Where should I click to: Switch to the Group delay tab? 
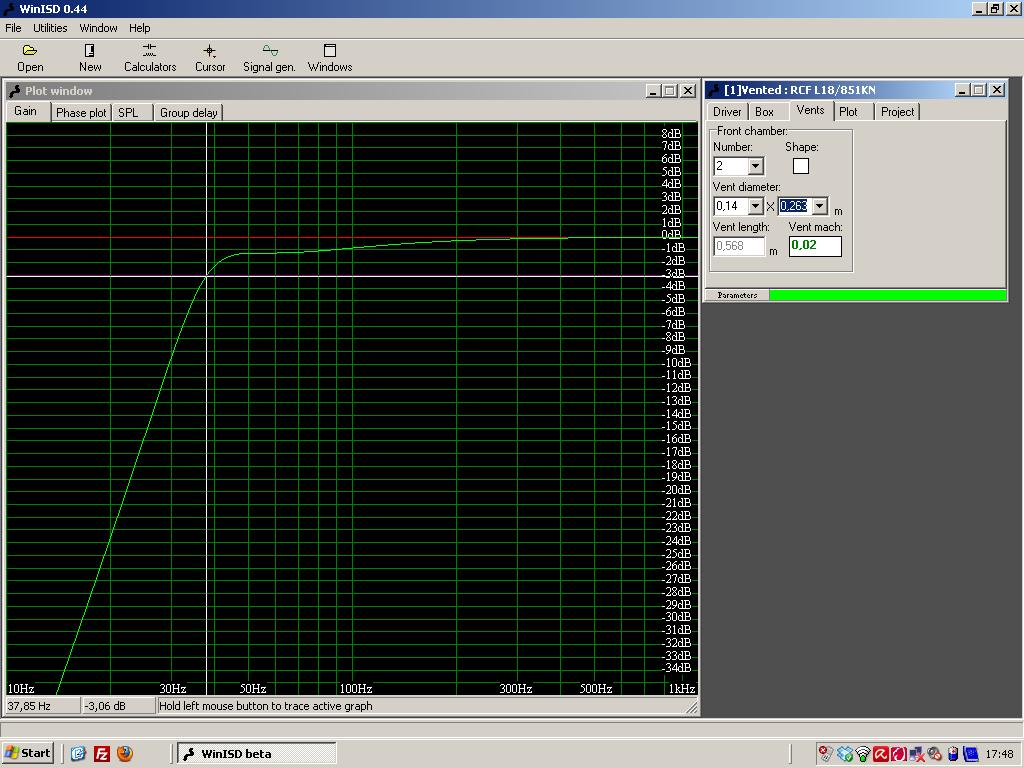188,113
